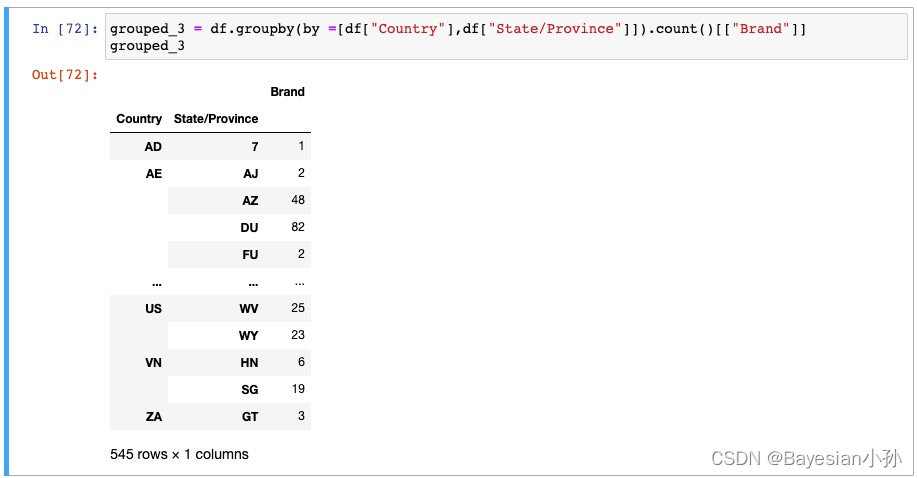
Task: Click state cell WV
Action: pyautogui.click(x=249, y=308)
